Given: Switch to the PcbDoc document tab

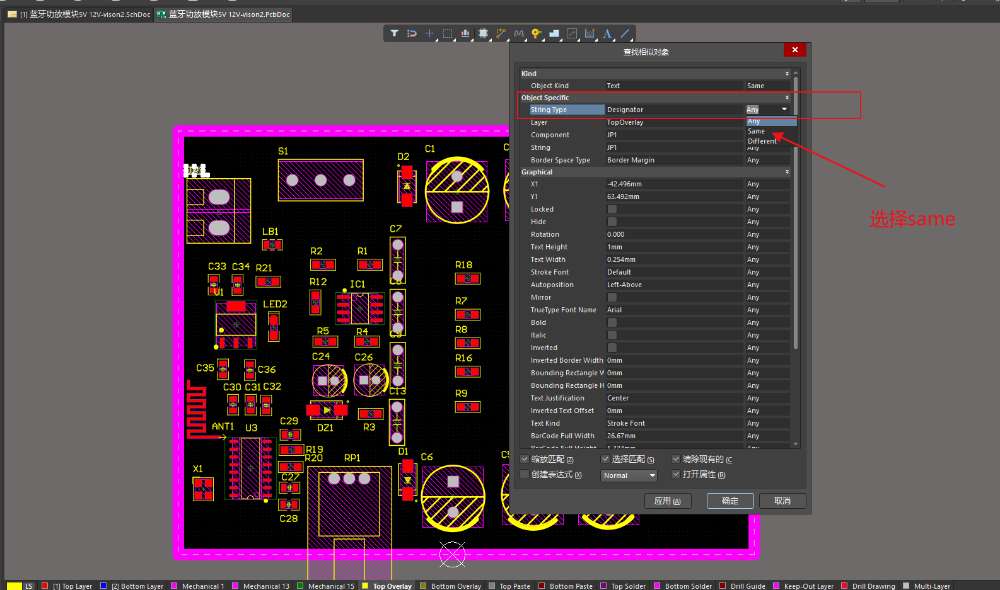Looking at the screenshot, I should [x=223, y=14].
